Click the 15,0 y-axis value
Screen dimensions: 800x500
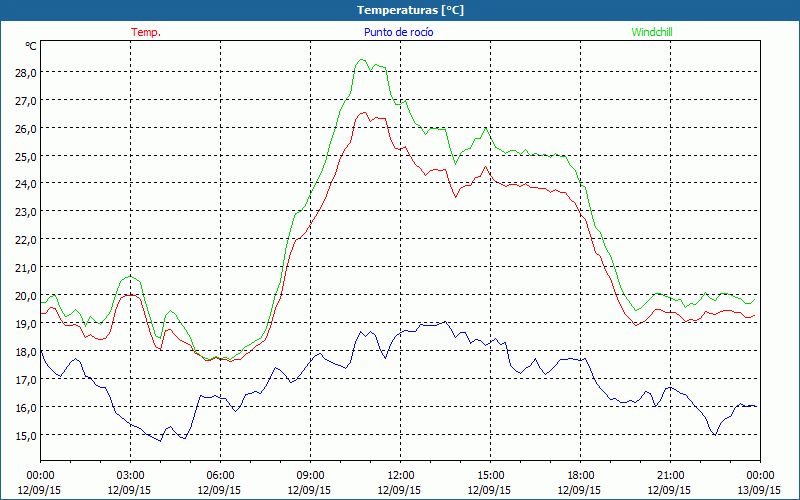[x=26, y=436]
